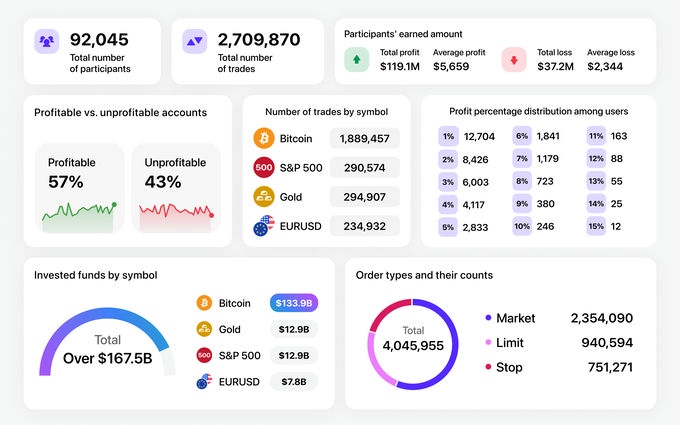The width and height of the screenshot is (680, 425).
Task: Click the S&P 500 trades count 290,574
Action: (365, 167)
